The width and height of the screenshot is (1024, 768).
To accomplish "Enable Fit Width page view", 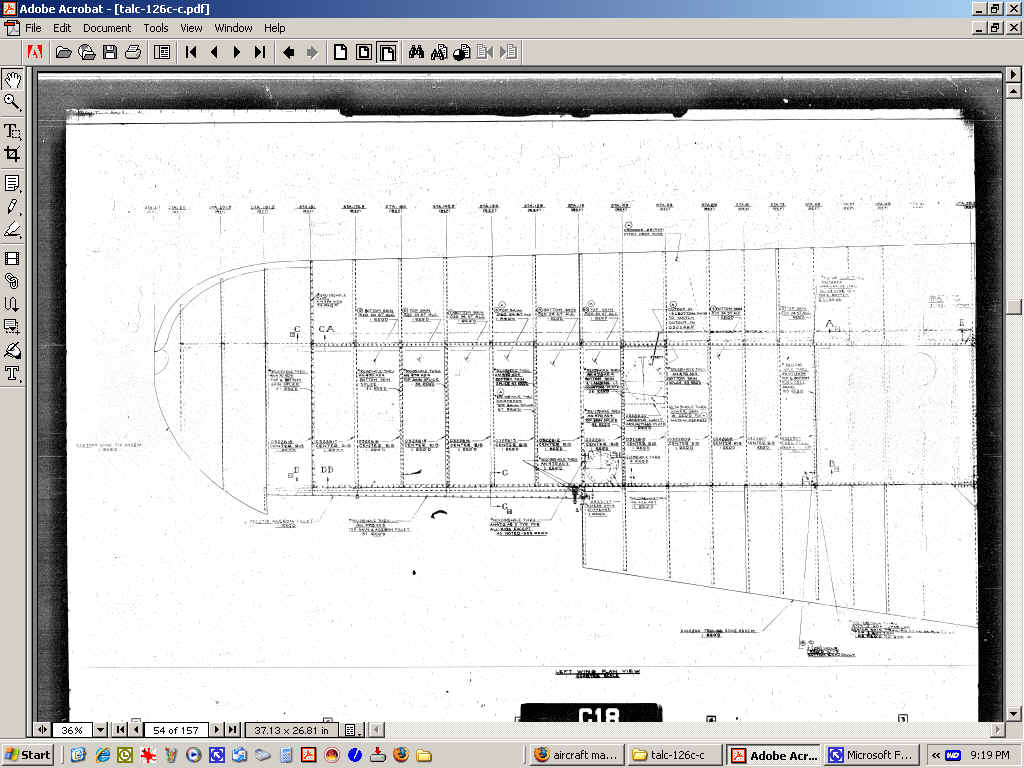I will coord(386,52).
